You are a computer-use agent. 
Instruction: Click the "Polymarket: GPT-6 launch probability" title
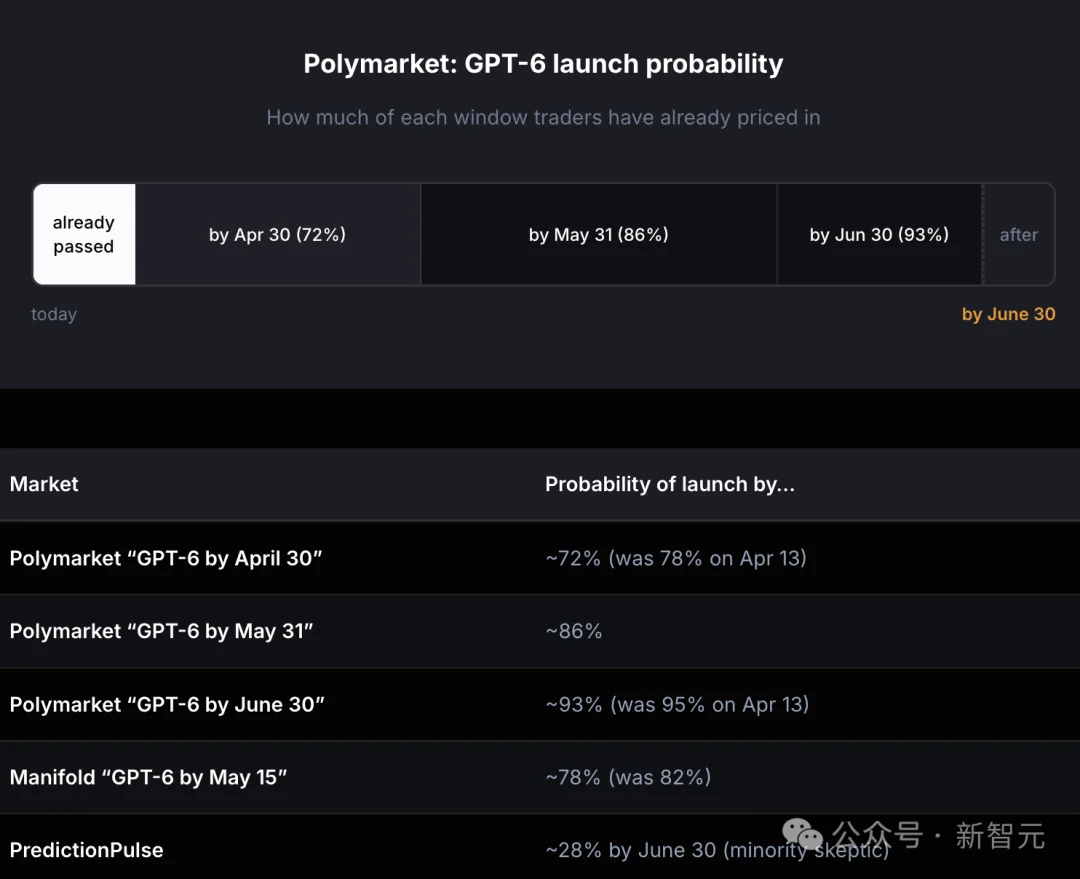(543, 64)
